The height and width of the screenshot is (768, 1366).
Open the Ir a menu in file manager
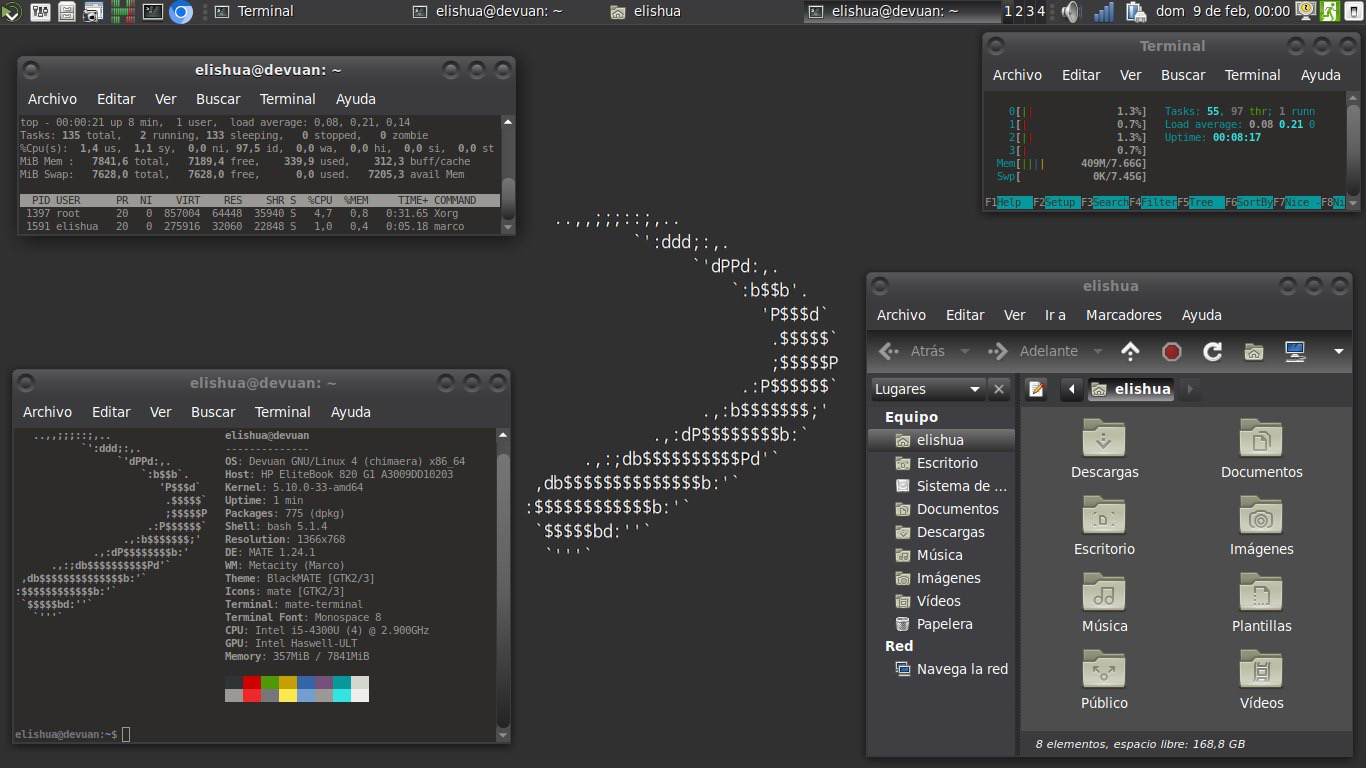tap(1055, 315)
